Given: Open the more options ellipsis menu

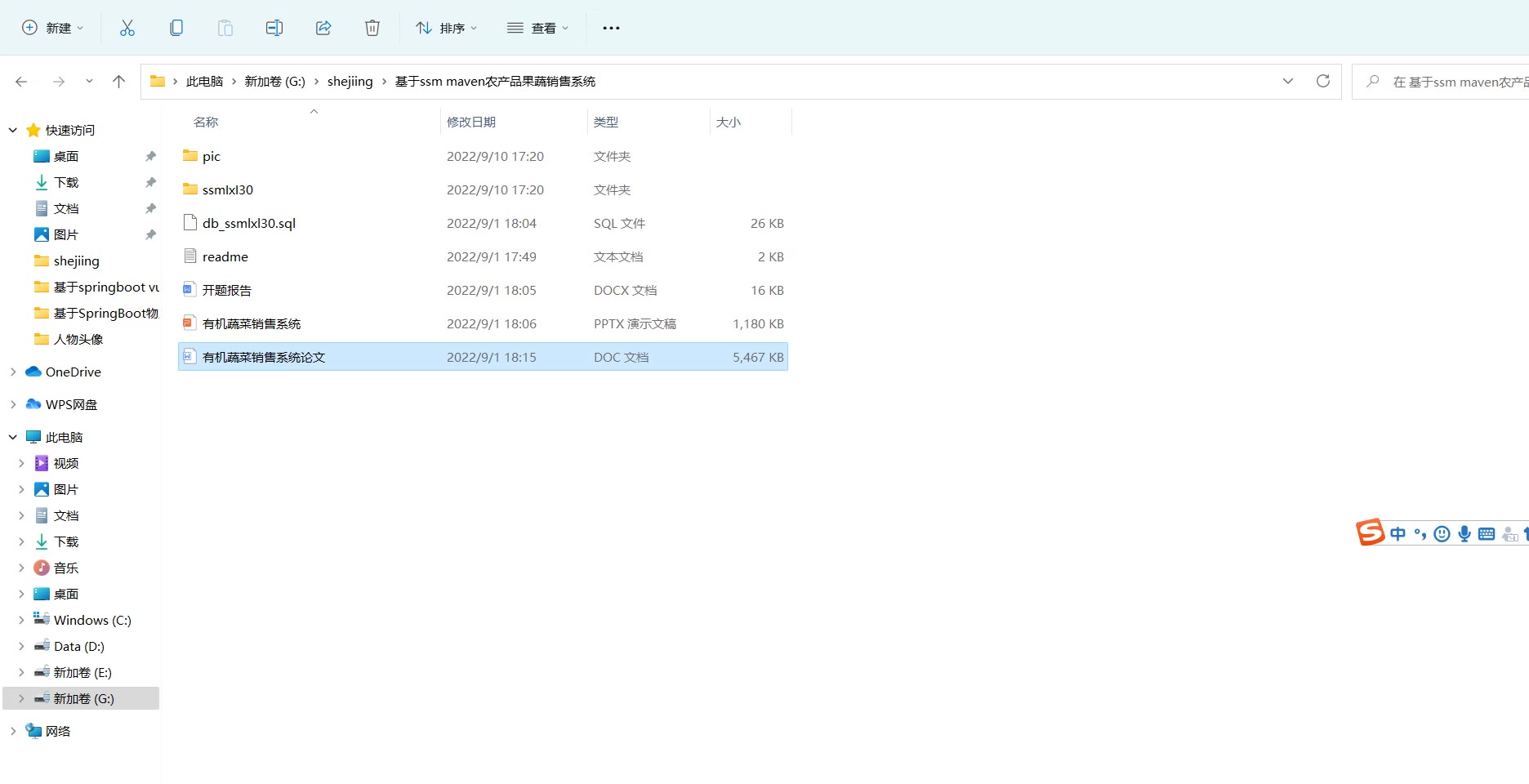Looking at the screenshot, I should (x=611, y=28).
